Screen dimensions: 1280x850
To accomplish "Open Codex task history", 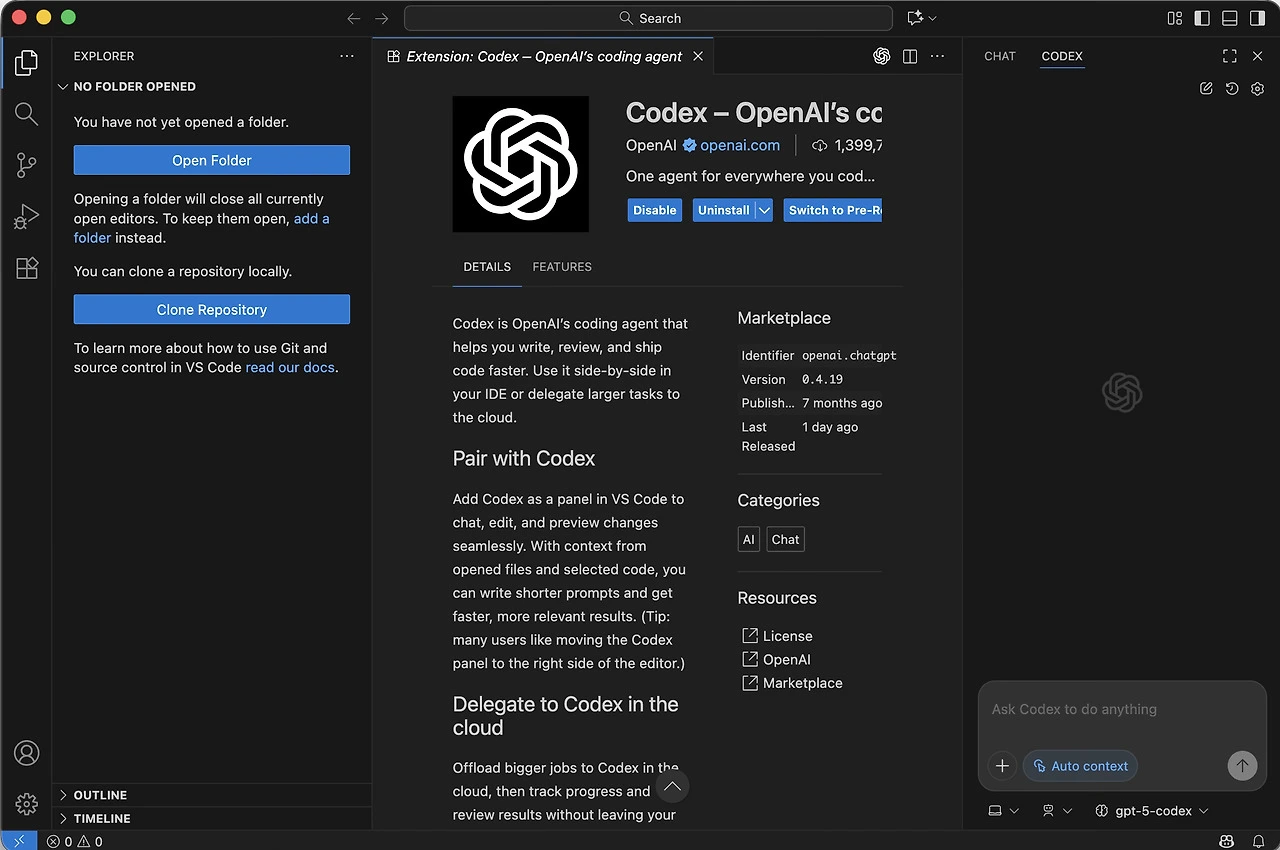I will pyautogui.click(x=1232, y=88).
